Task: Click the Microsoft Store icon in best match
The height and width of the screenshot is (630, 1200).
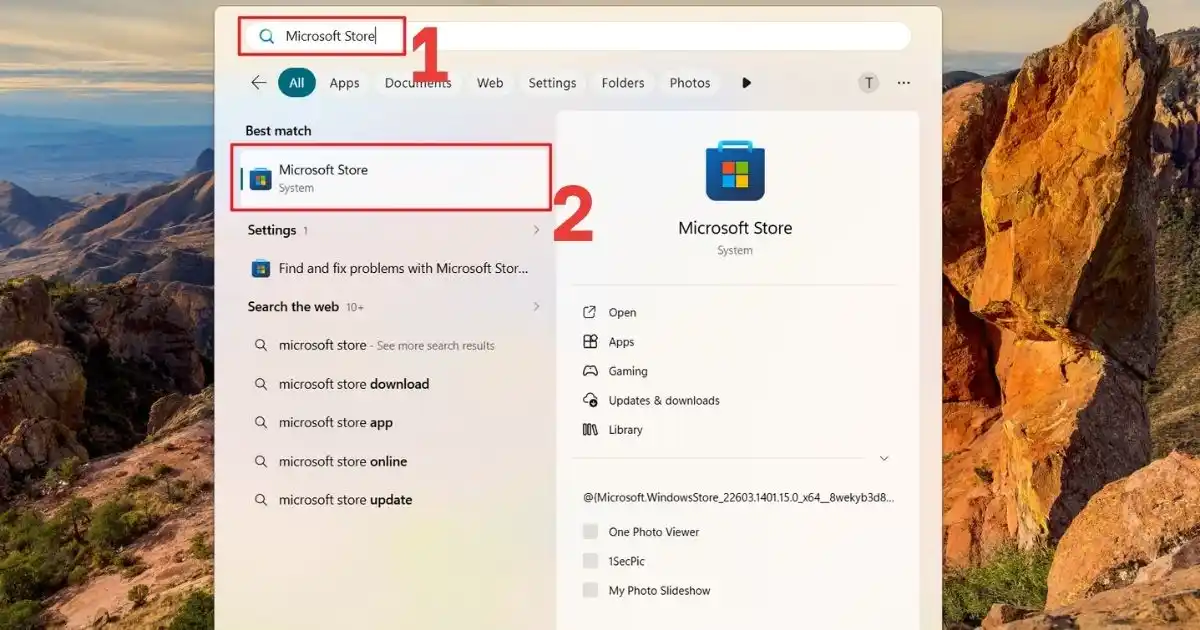Action: [x=260, y=179]
